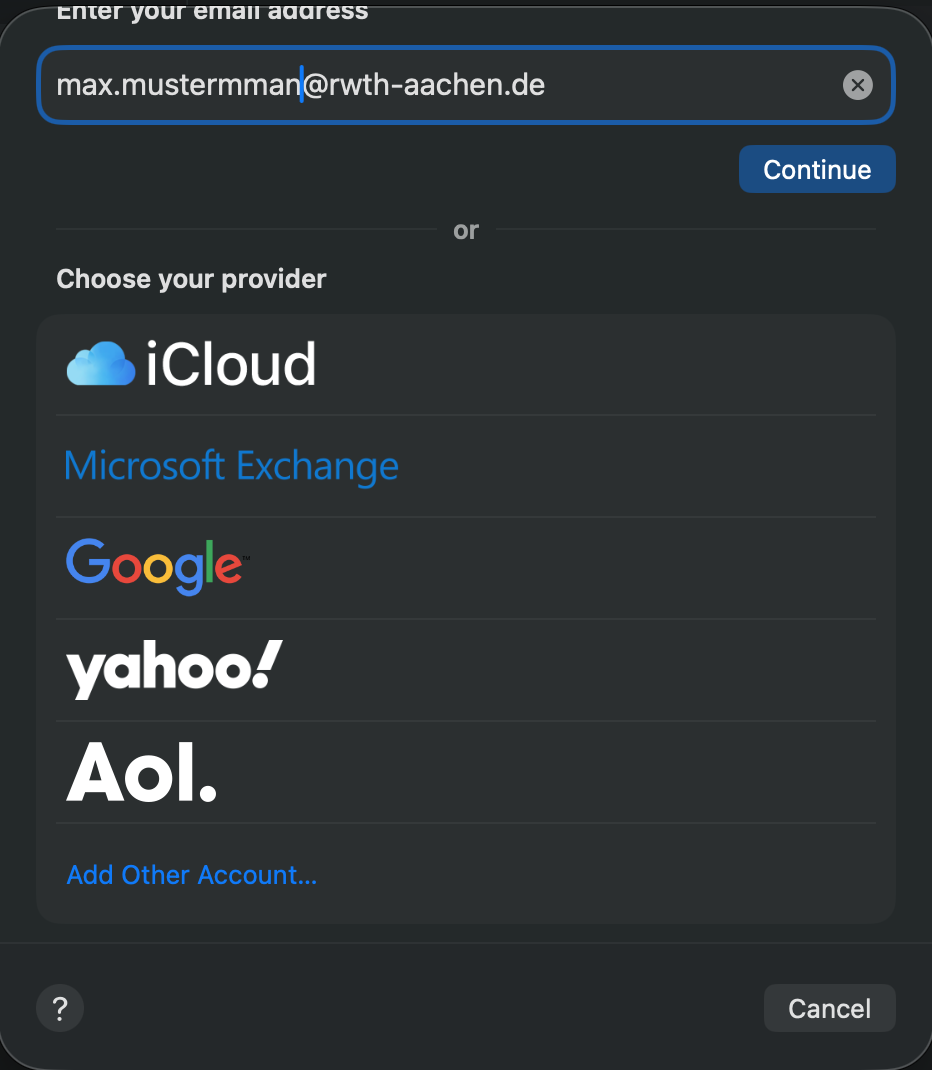Pick the Aol provider logo
Image resolution: width=932 pixels, height=1070 pixels.
coord(141,772)
